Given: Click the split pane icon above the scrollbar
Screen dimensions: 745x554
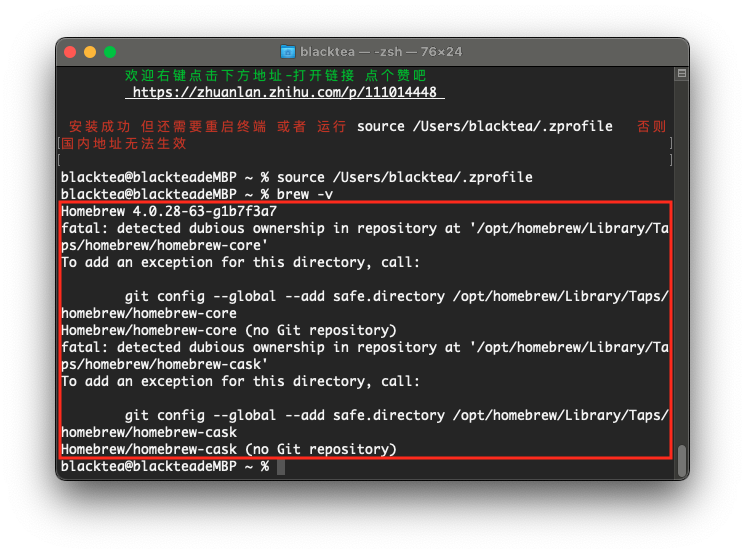Looking at the screenshot, I should click(682, 73).
